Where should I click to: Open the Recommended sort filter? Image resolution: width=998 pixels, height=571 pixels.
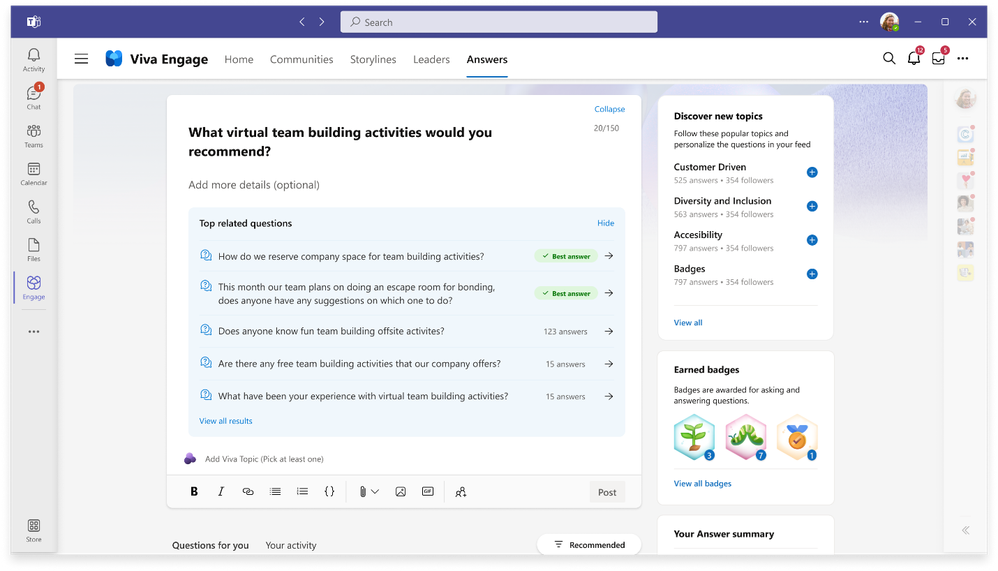point(589,545)
